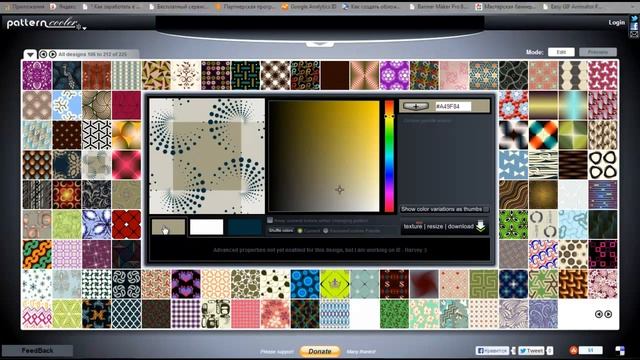Open the Banner Maker Pro bookmark
640x360 pixels.
438,7
